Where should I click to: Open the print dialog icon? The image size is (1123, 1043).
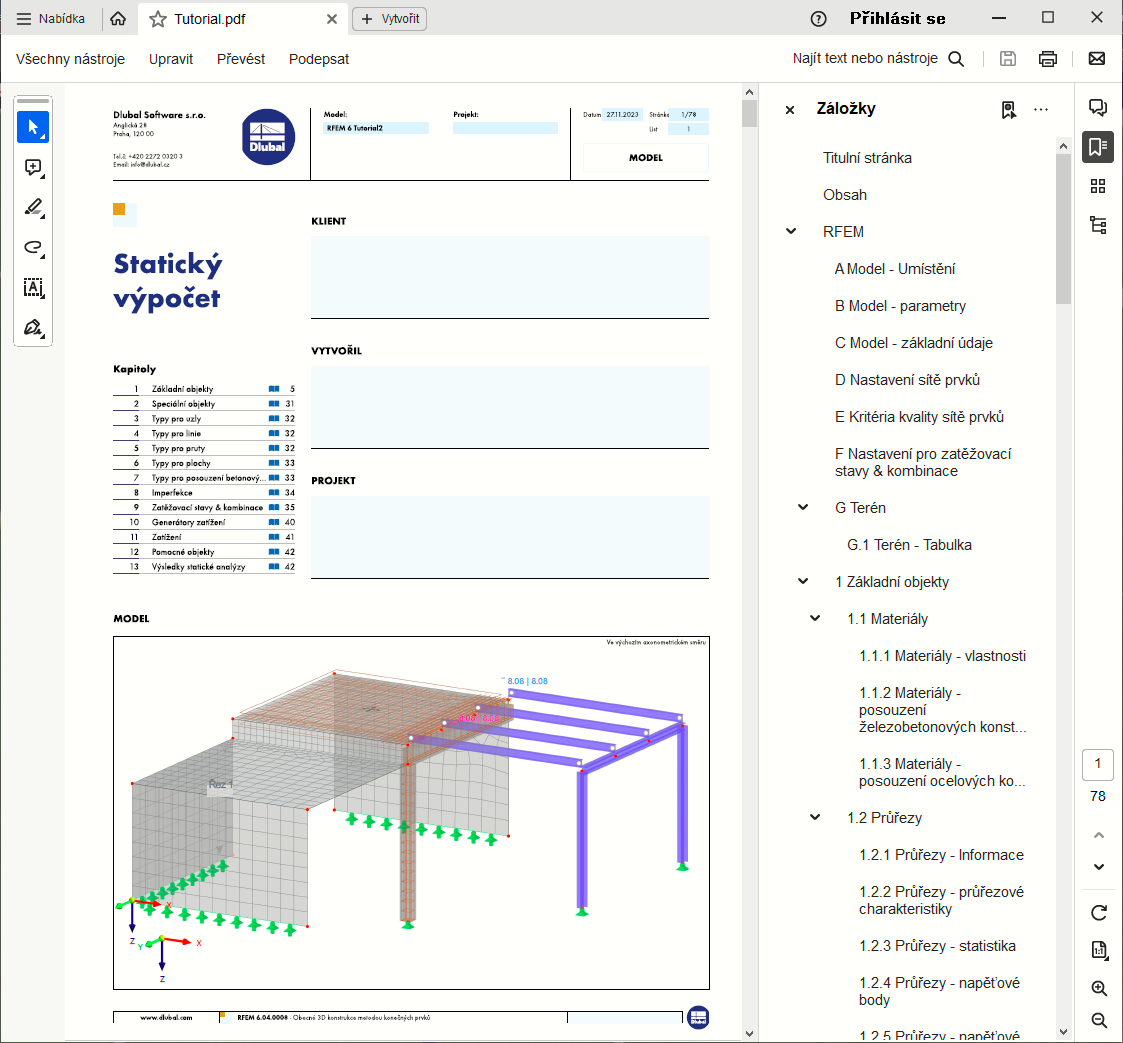point(1047,59)
